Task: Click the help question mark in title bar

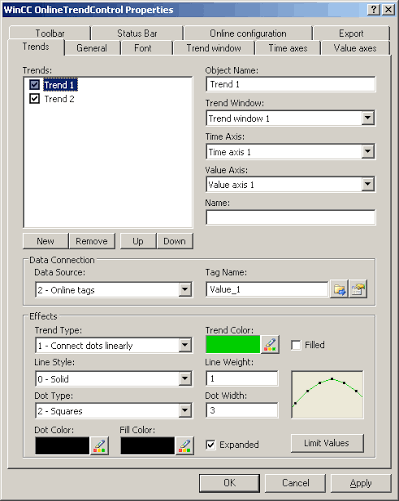Action: coord(374,9)
